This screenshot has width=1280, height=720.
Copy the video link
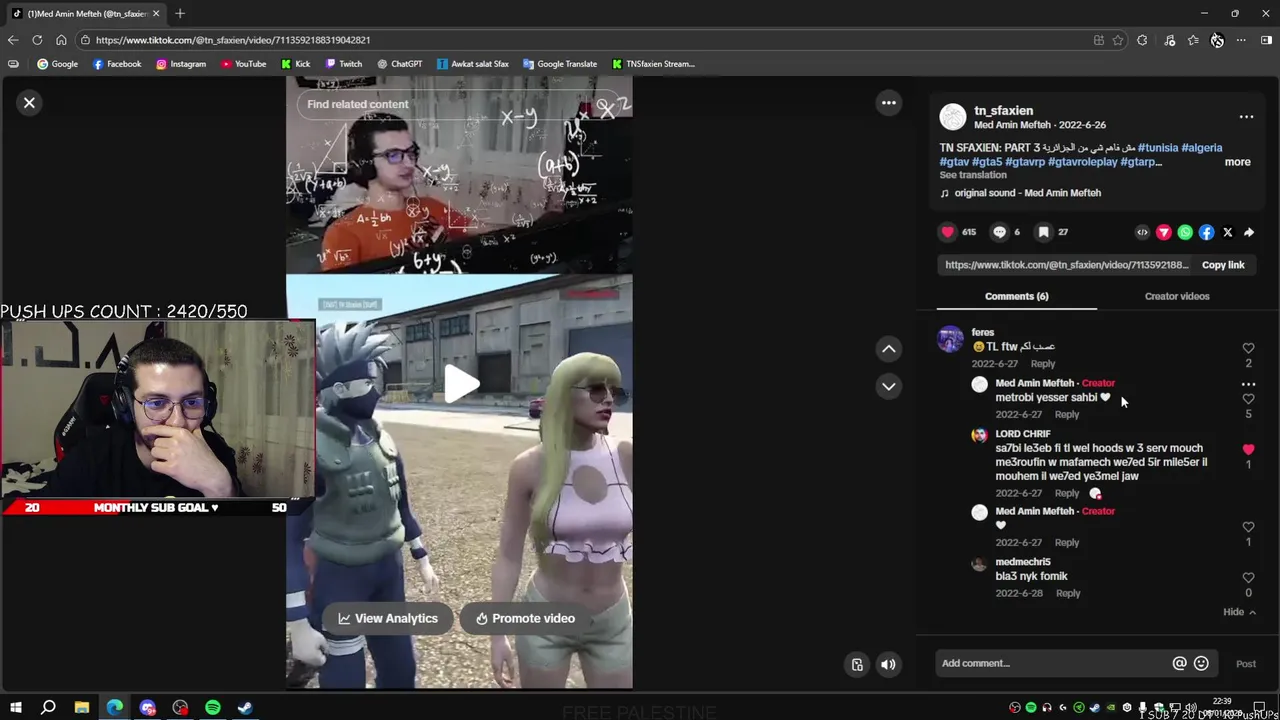(x=1223, y=265)
